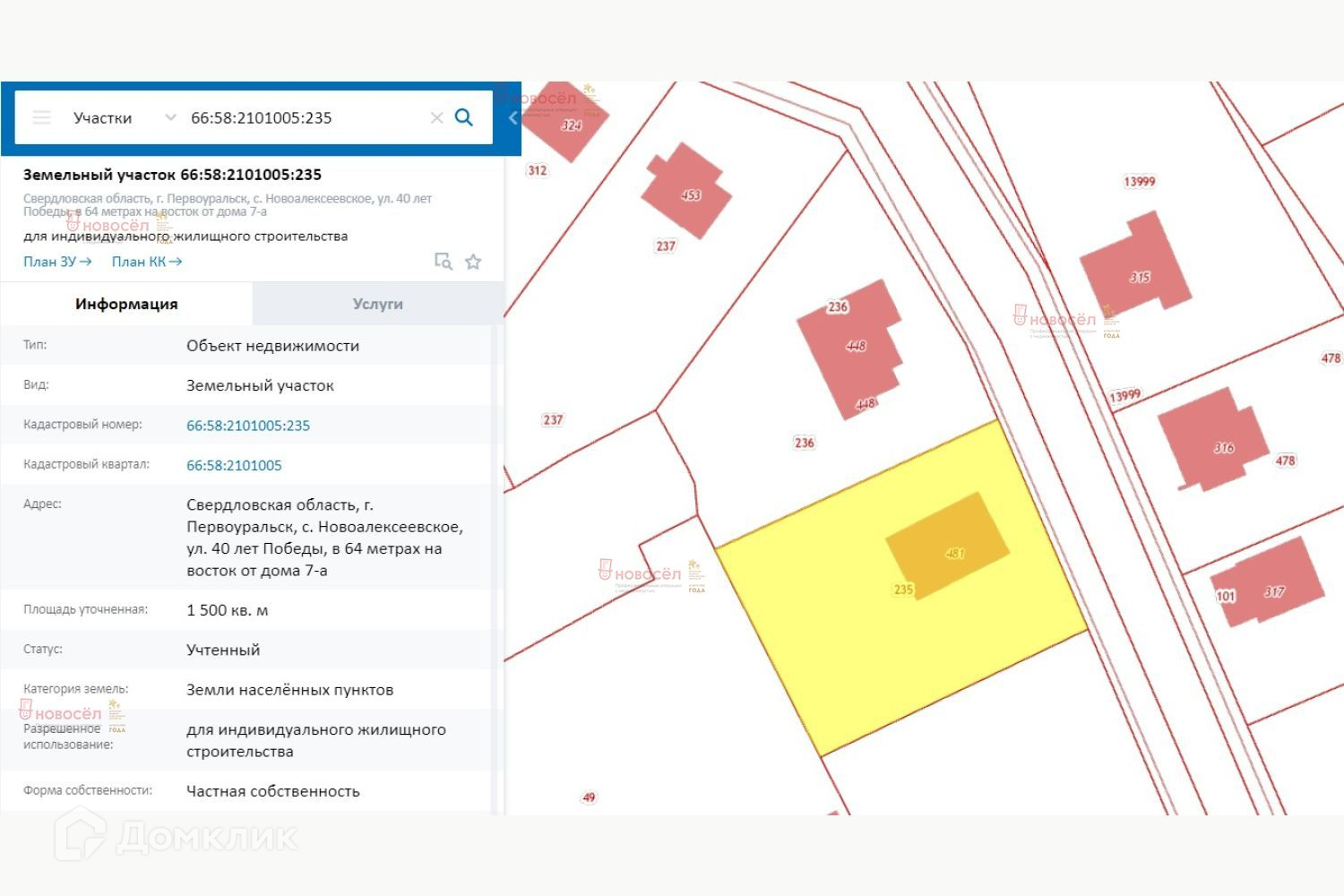Switch to the Услуги tab

tap(377, 304)
